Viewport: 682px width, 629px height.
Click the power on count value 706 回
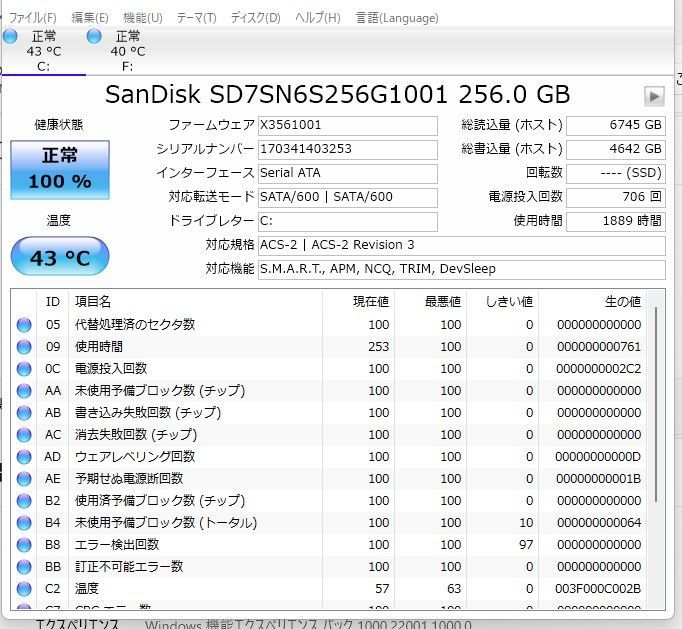click(615, 197)
